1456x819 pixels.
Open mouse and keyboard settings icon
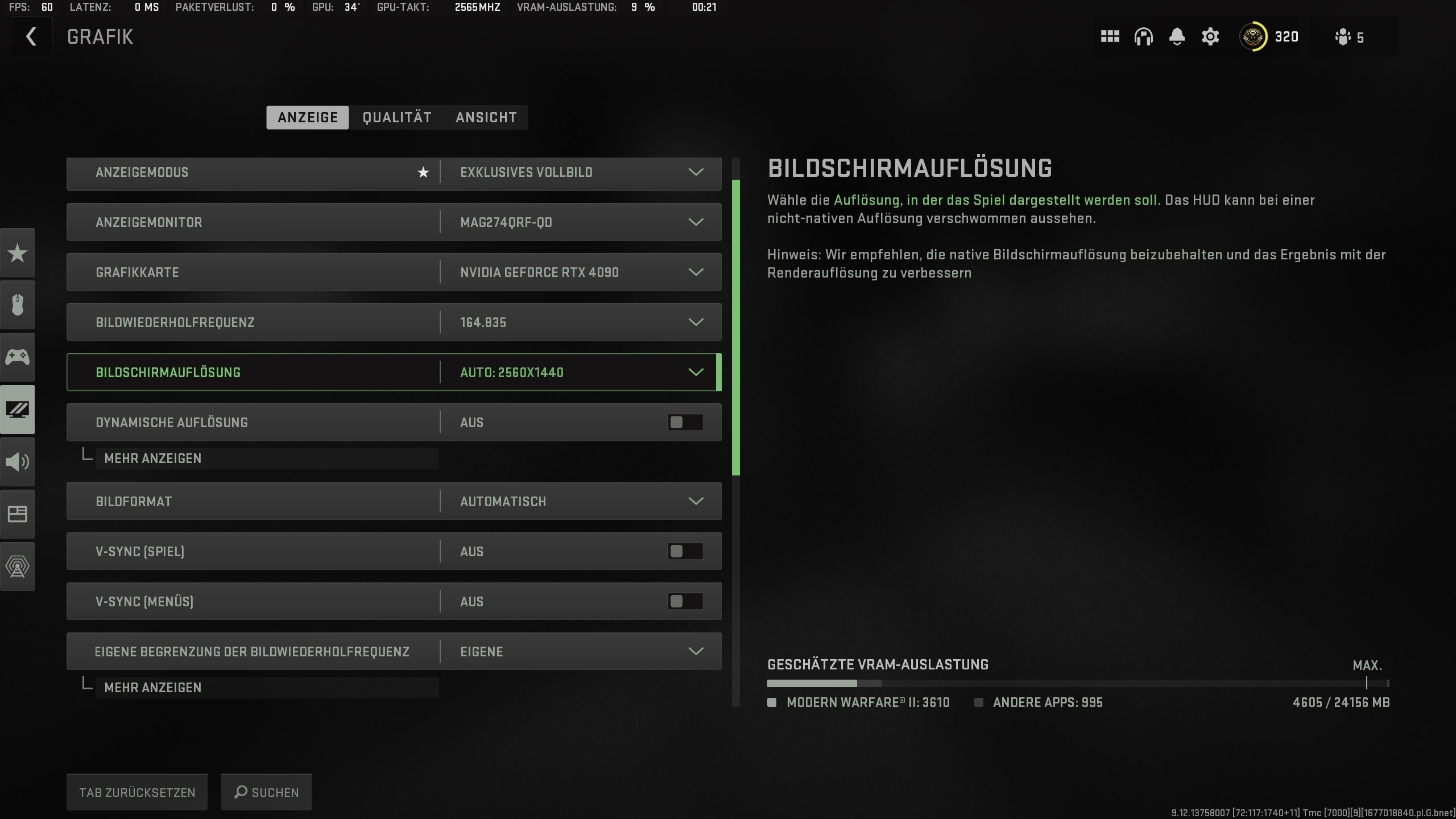pos(18,305)
